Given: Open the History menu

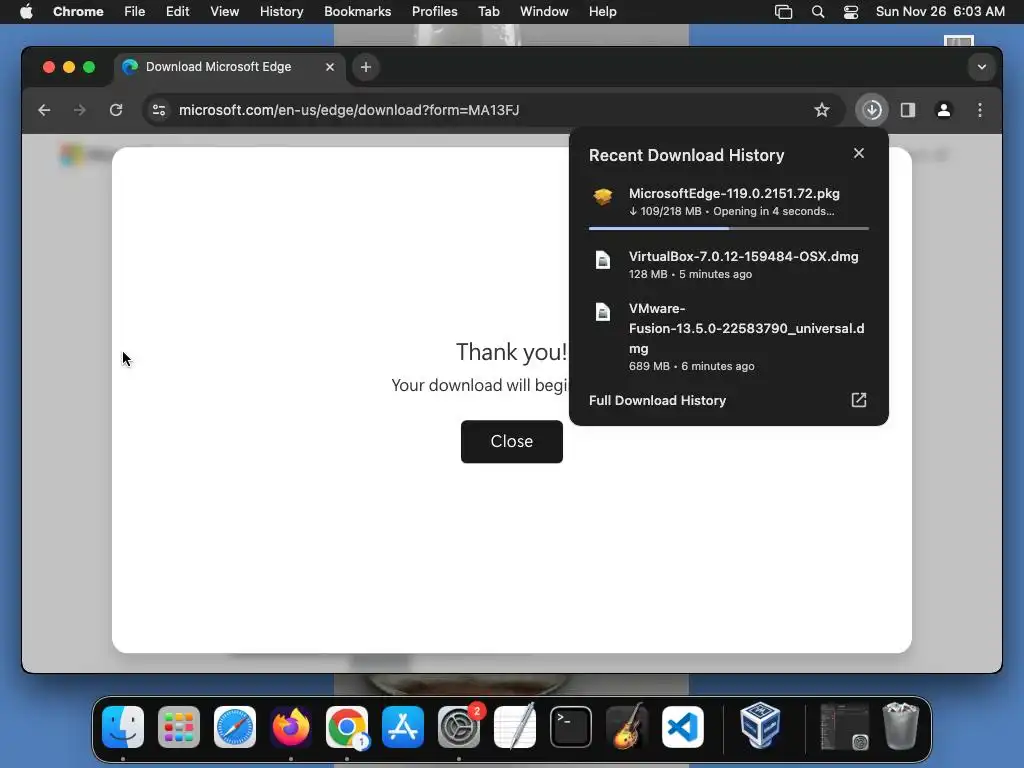Looking at the screenshot, I should 281,12.
